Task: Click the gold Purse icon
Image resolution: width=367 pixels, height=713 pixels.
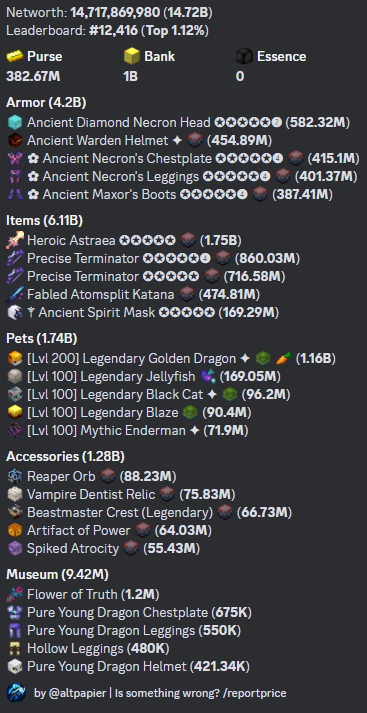Action: point(15,57)
